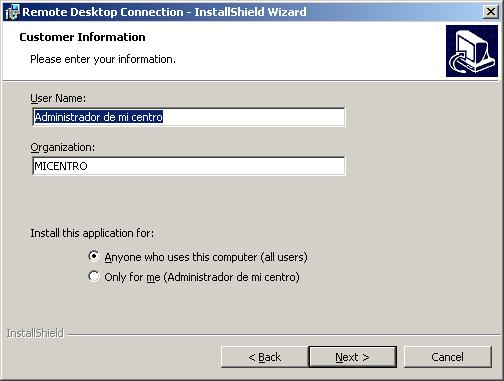Cancel the Remote Desktop Connection installation
This screenshot has height=381, width=504.
(x=448, y=357)
